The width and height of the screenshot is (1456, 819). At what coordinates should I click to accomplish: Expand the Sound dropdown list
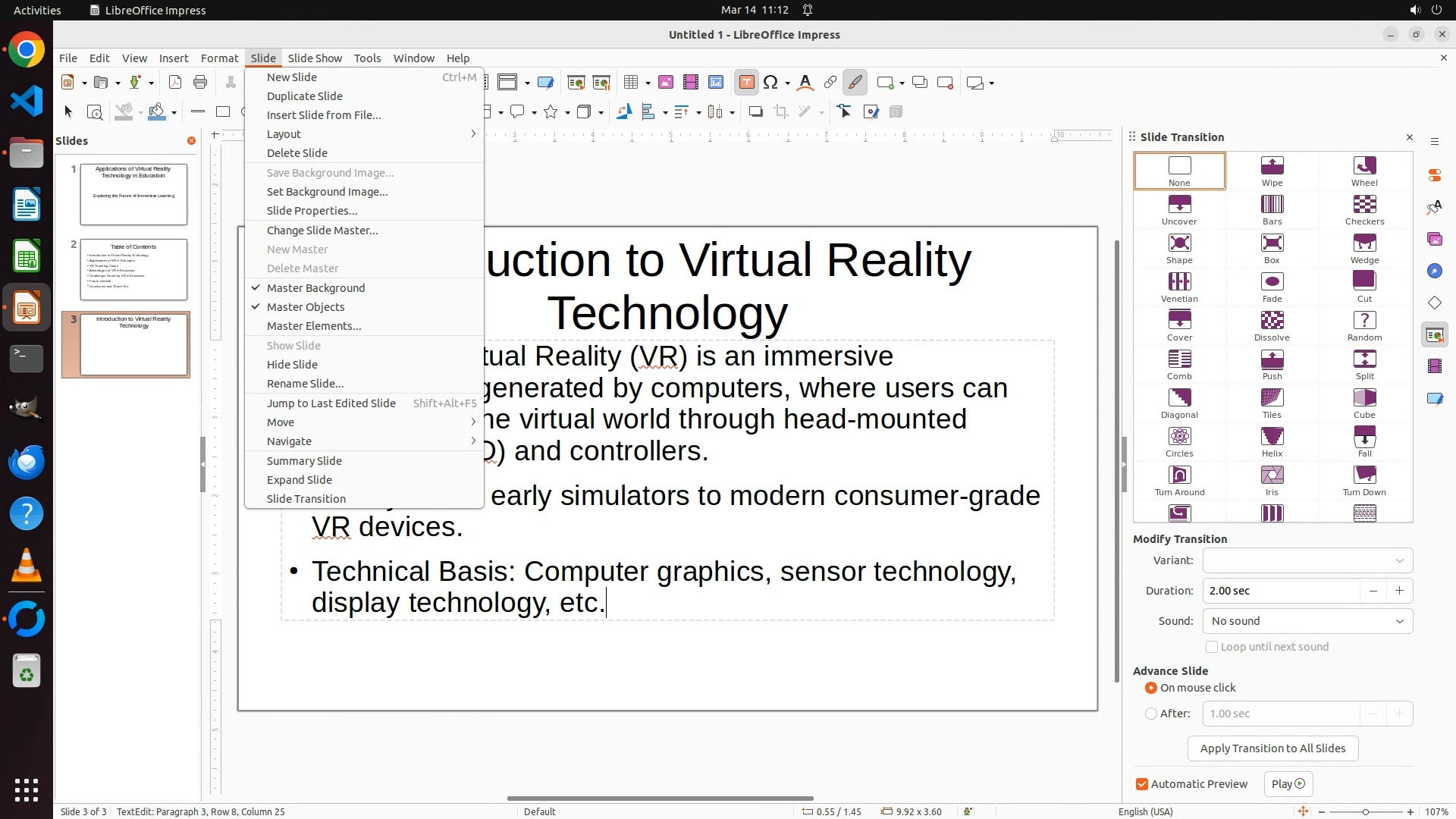pos(1307,621)
